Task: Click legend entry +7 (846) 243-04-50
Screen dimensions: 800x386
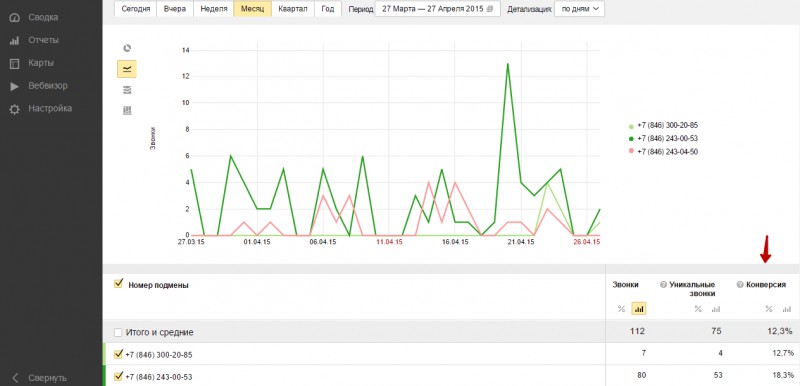Action: tap(663, 151)
